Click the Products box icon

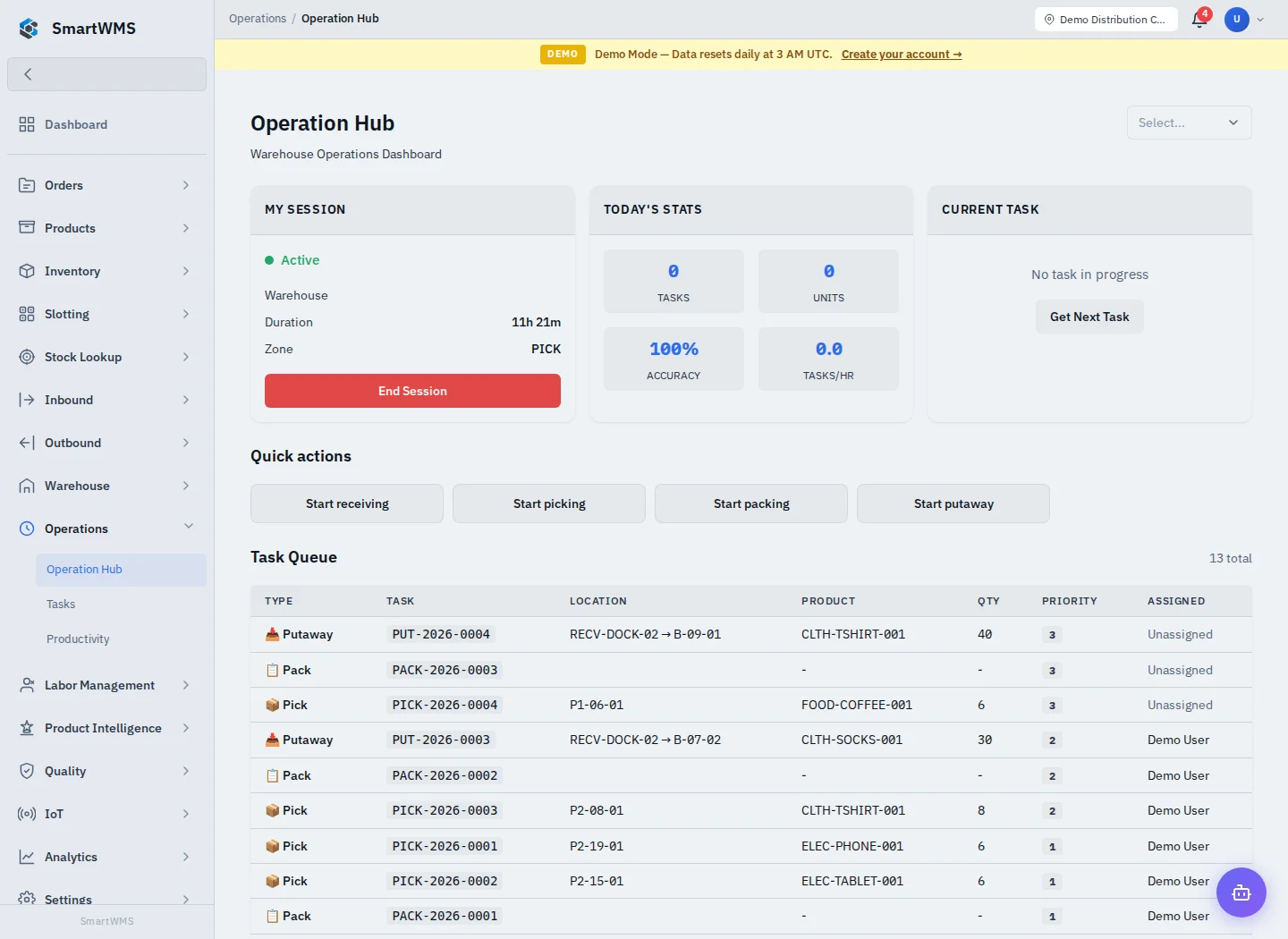point(27,228)
